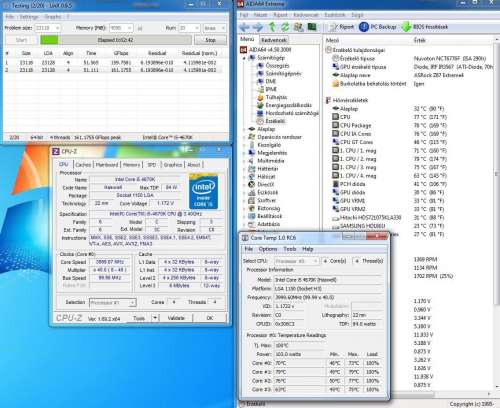The width and height of the screenshot is (500, 408).
Task: Open the Súgó menu in AIDA64
Action: pyautogui.click(x=357, y=15)
